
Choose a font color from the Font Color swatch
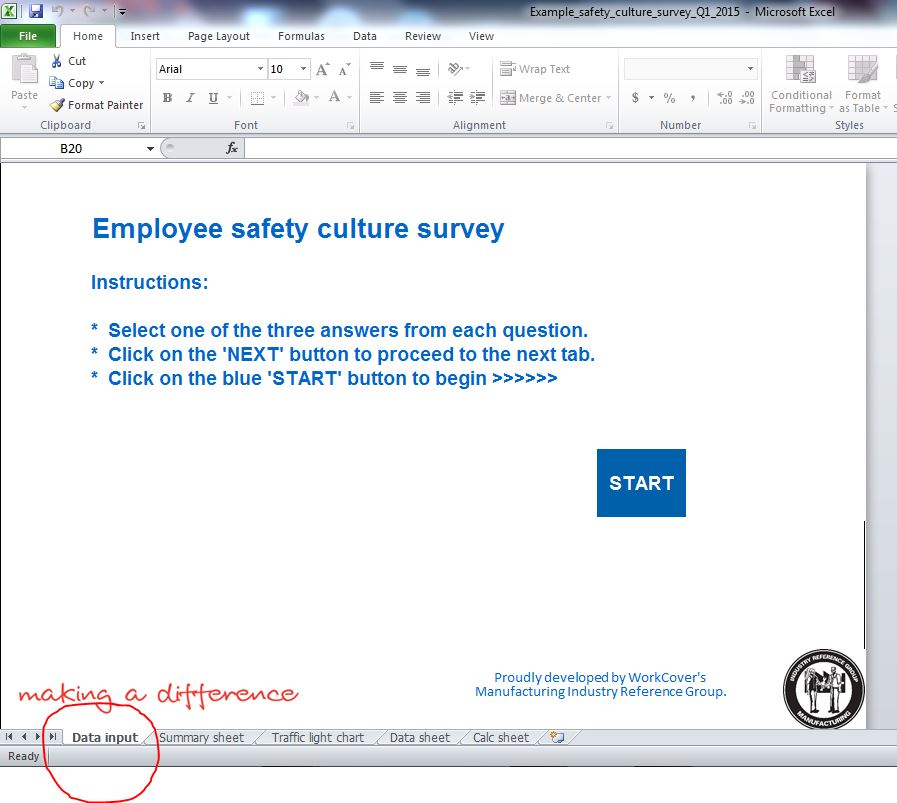pyautogui.click(x=333, y=97)
